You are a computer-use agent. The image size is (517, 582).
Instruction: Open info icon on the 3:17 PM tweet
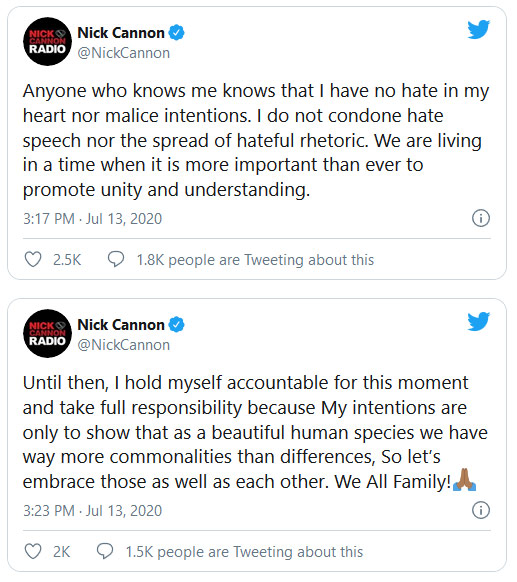coord(481,218)
